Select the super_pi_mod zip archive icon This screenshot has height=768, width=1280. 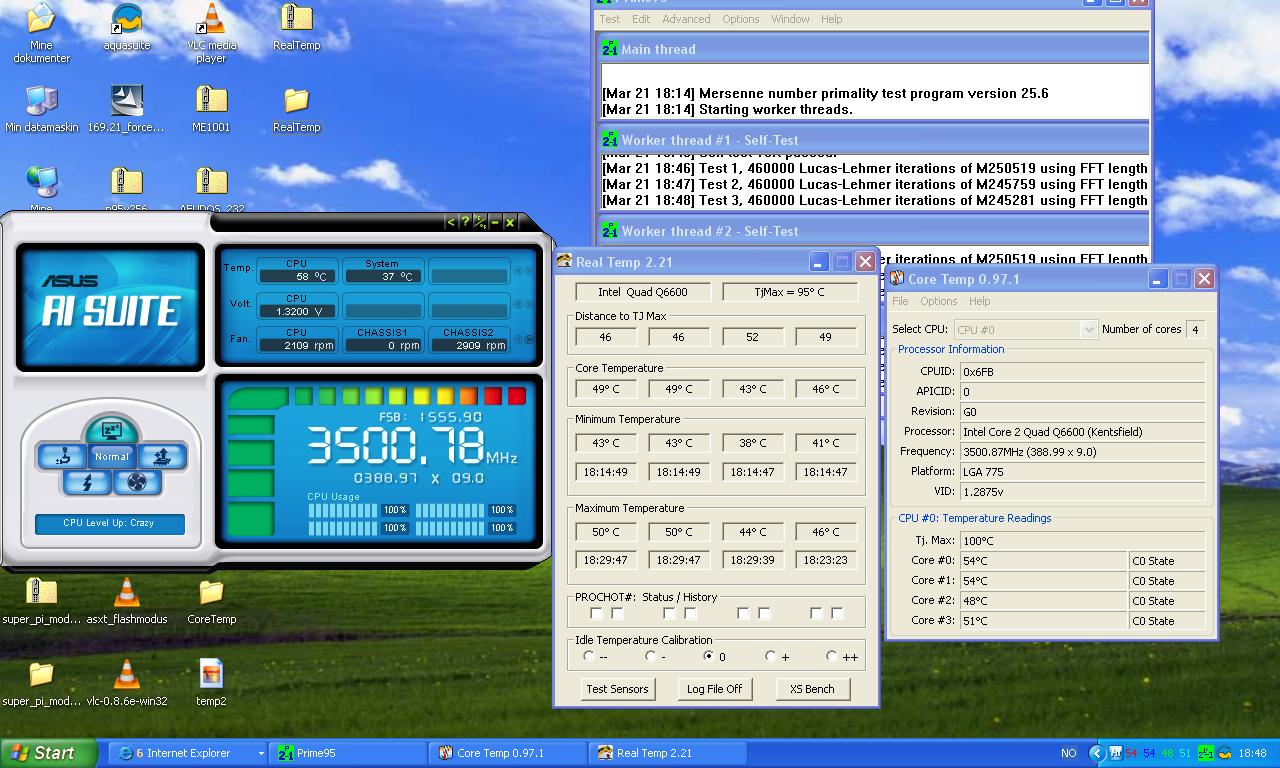click(x=41, y=601)
